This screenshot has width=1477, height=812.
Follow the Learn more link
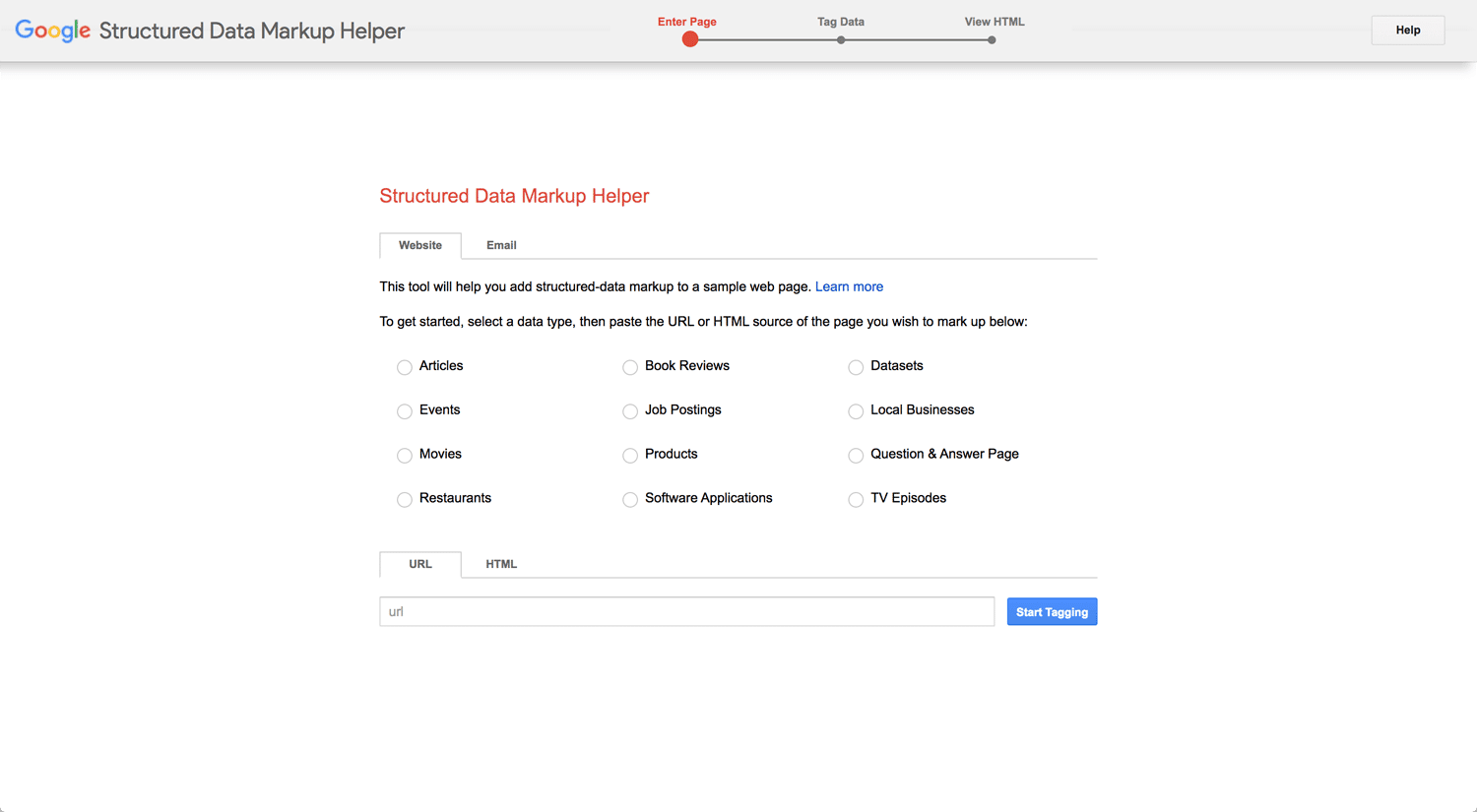pos(849,286)
